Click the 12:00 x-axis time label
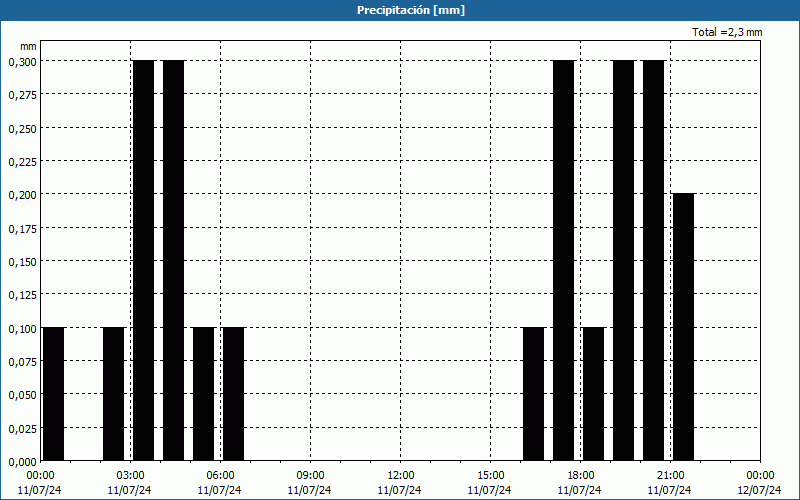 point(401,476)
